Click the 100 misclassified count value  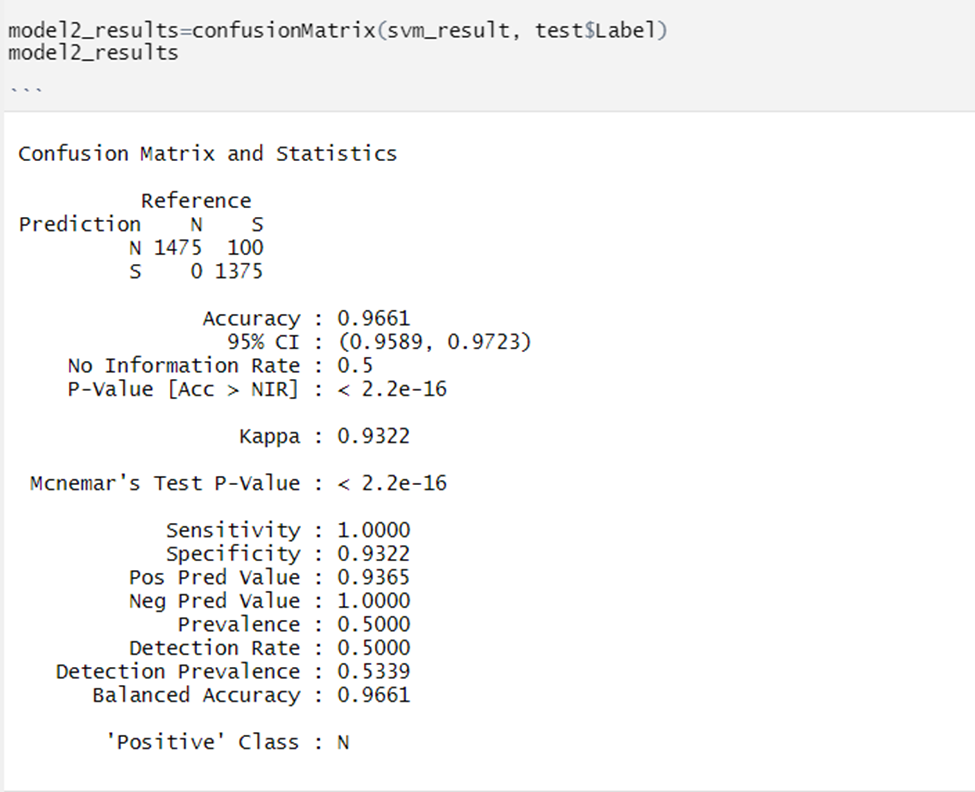[245, 247]
